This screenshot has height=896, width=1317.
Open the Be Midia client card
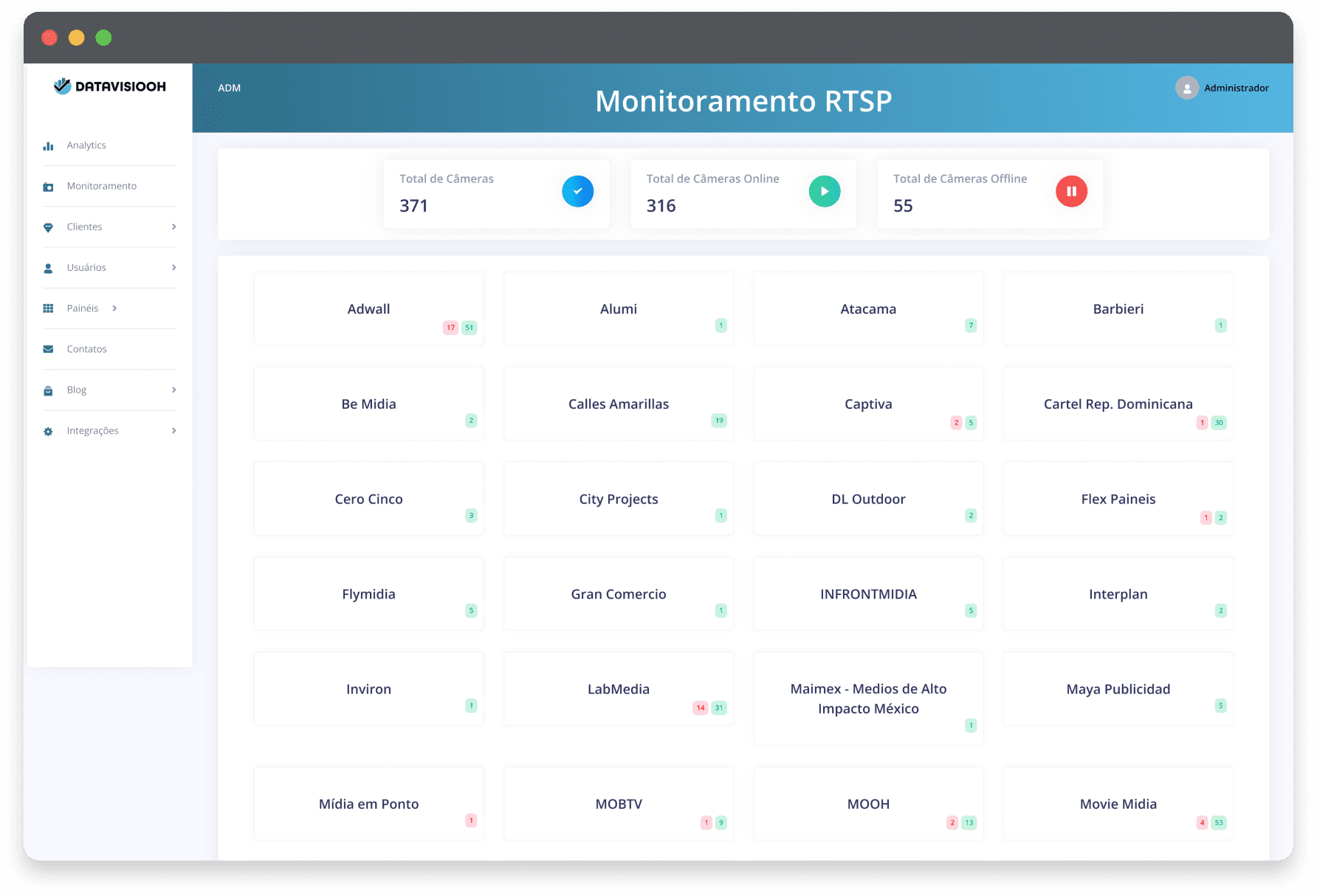click(368, 404)
